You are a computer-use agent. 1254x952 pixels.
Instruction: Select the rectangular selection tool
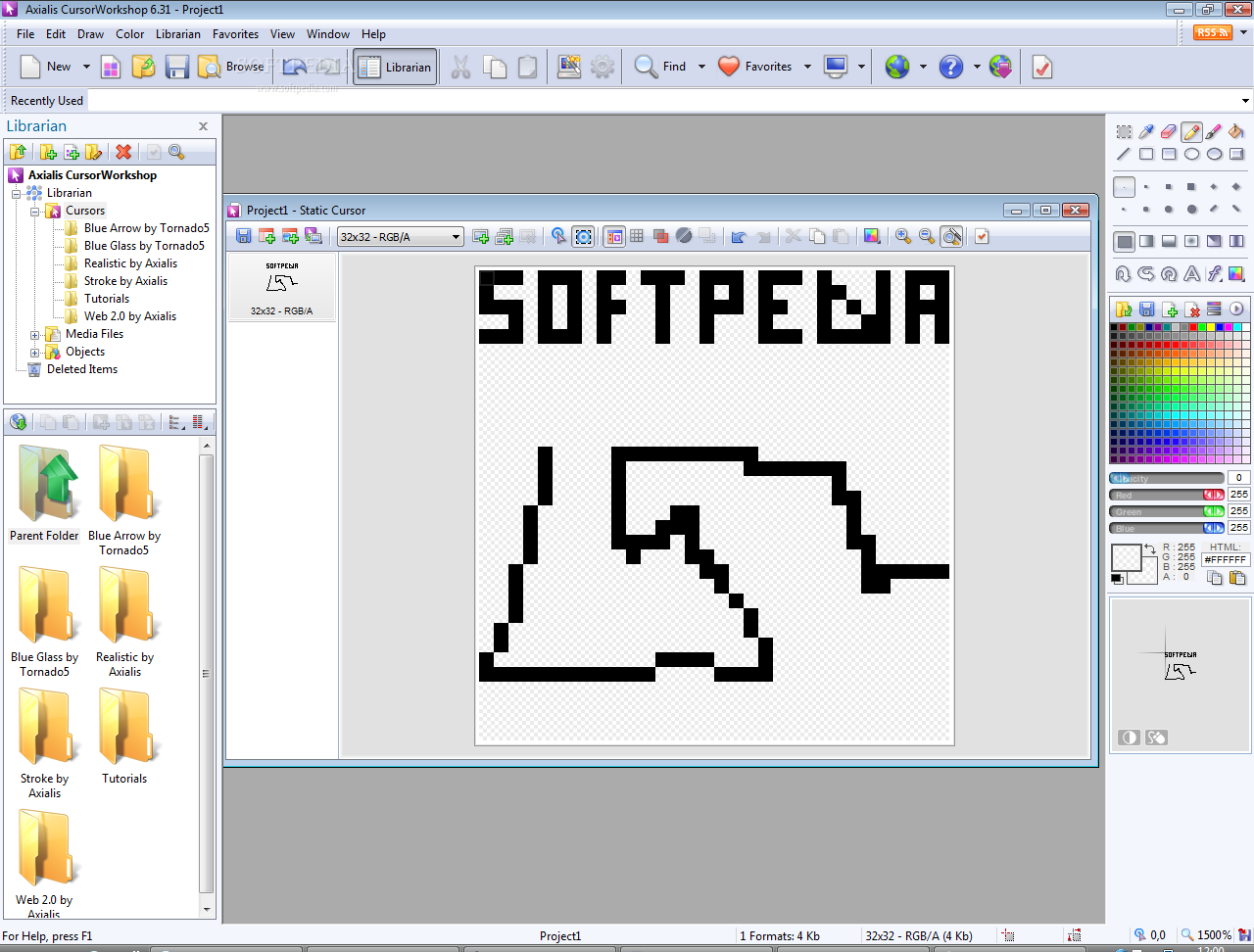click(1124, 131)
